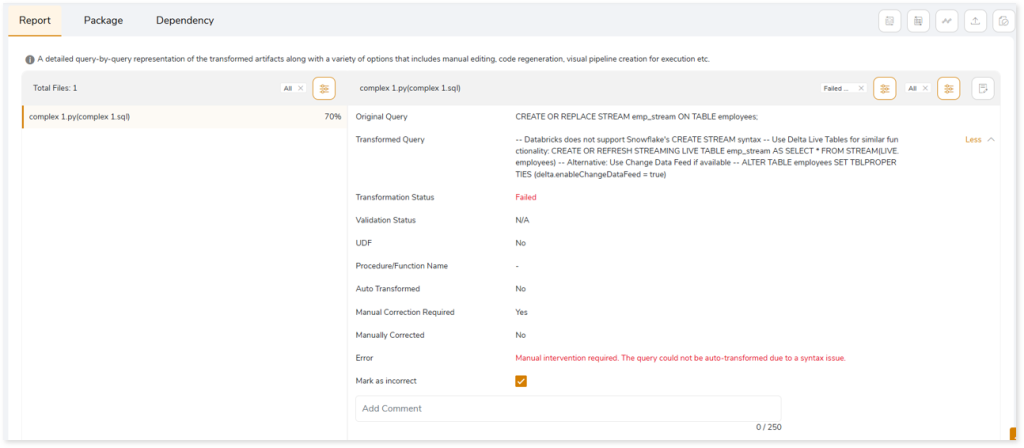Uncheck the Mark as incorrect checkbox
The width and height of the screenshot is (1024, 448).
click(521, 381)
